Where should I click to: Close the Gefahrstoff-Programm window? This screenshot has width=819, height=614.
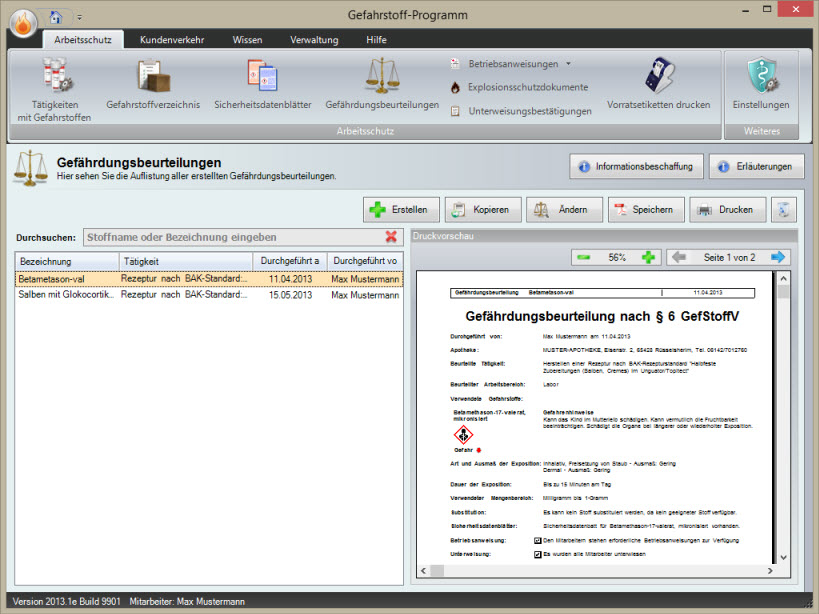coord(795,9)
